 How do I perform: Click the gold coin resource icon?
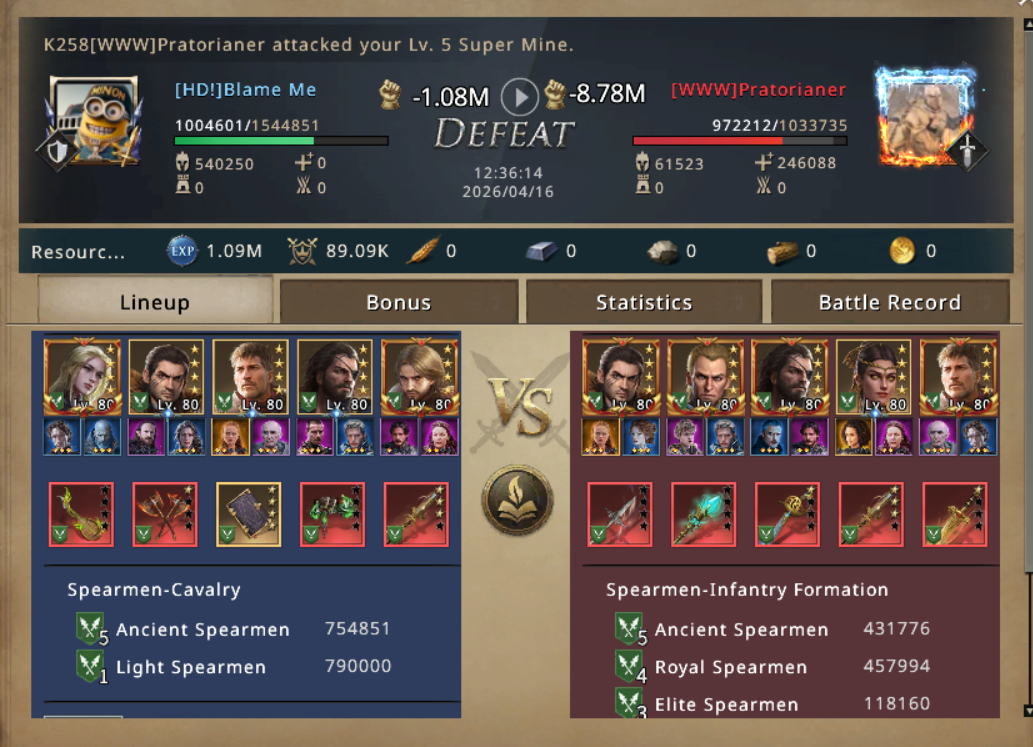pyautogui.click(x=902, y=251)
